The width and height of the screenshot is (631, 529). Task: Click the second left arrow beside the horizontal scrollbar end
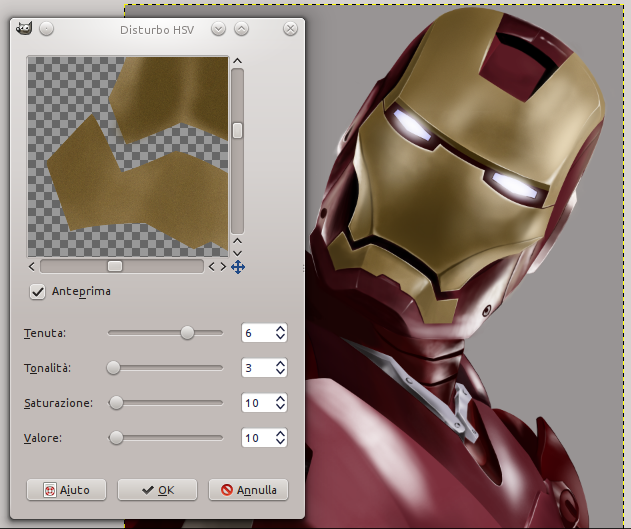(x=211, y=267)
